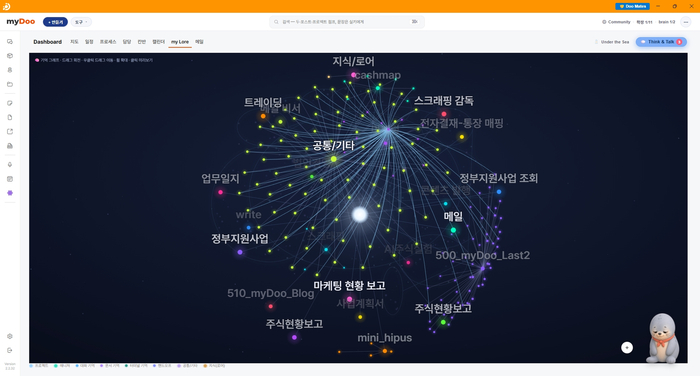Image resolution: width=700 pixels, height=376 pixels.
Task: Click the Doo Metrs button in title bar
Action: pyautogui.click(x=632, y=6)
